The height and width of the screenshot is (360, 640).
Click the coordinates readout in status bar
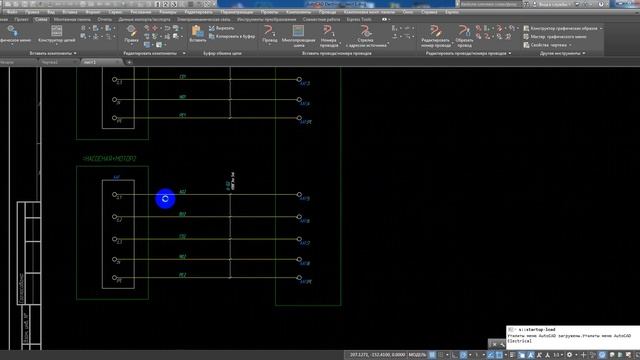tap(377, 355)
